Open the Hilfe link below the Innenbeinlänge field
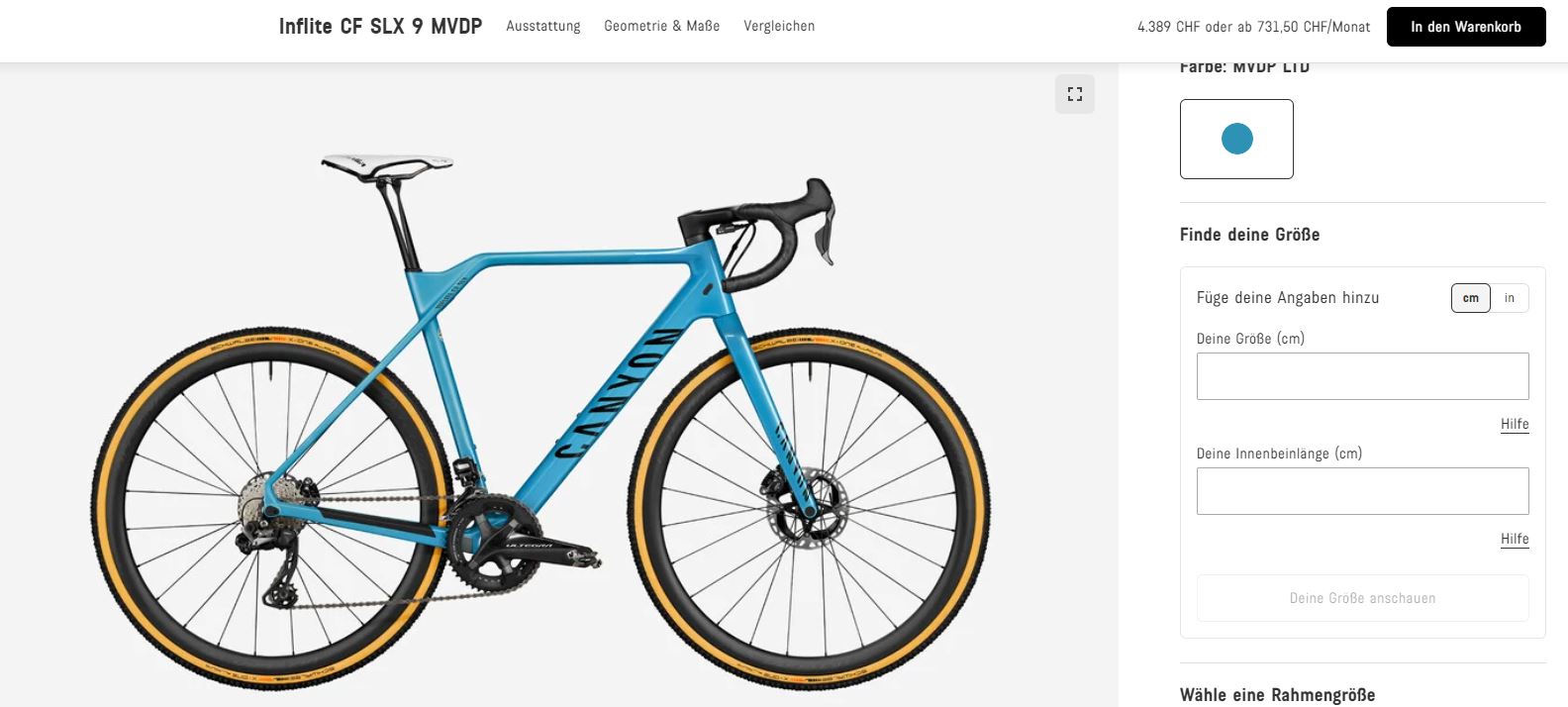The height and width of the screenshot is (707, 1568). coord(1515,539)
